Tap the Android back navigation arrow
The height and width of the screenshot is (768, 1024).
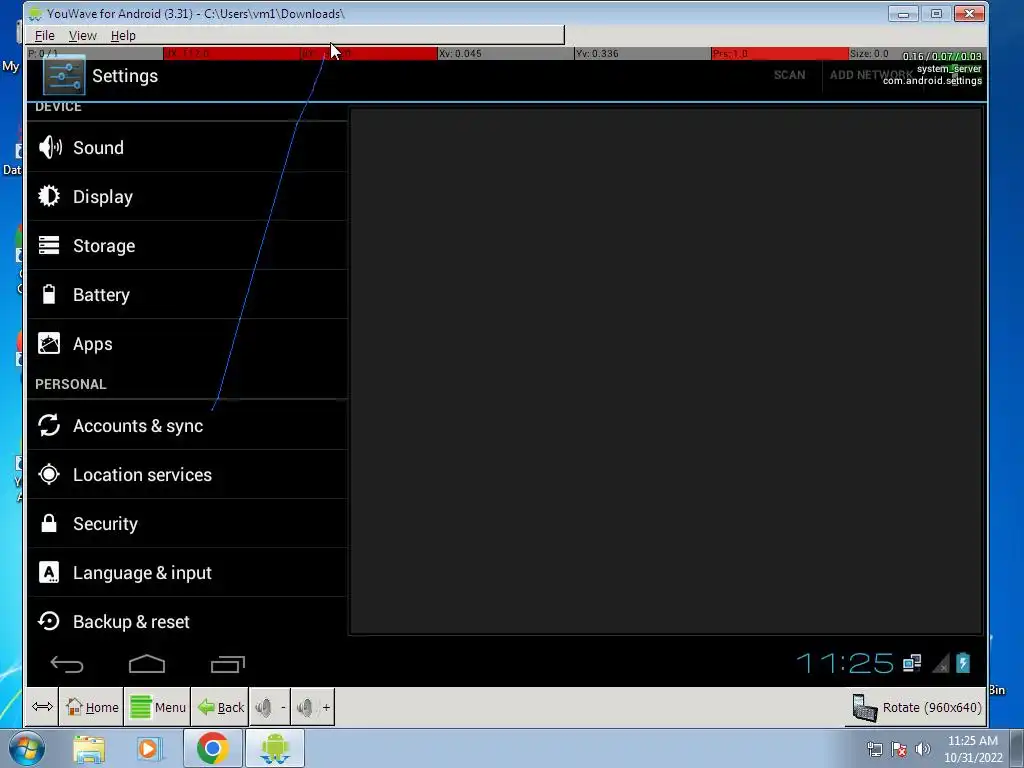tap(67, 665)
